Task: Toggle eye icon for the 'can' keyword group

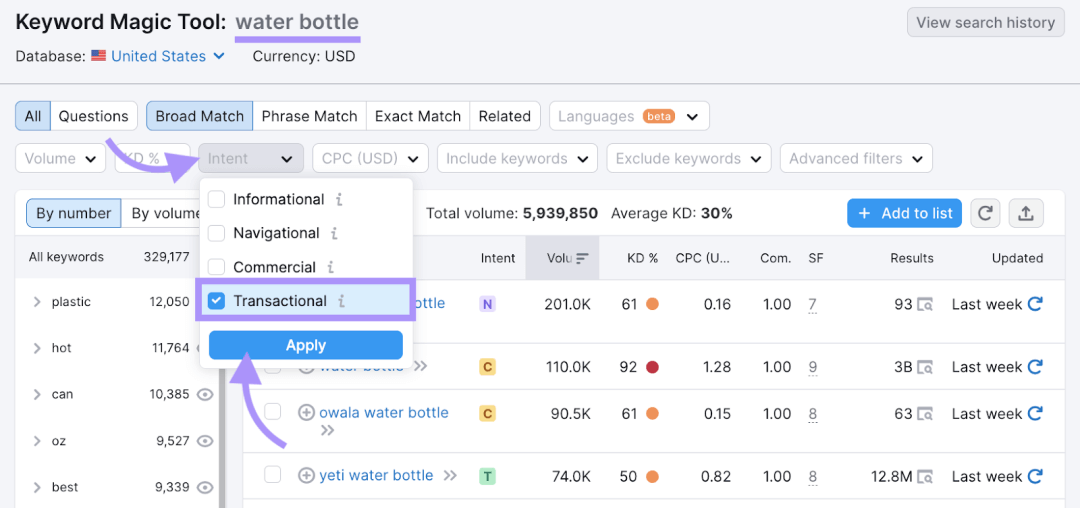Action: click(x=205, y=394)
